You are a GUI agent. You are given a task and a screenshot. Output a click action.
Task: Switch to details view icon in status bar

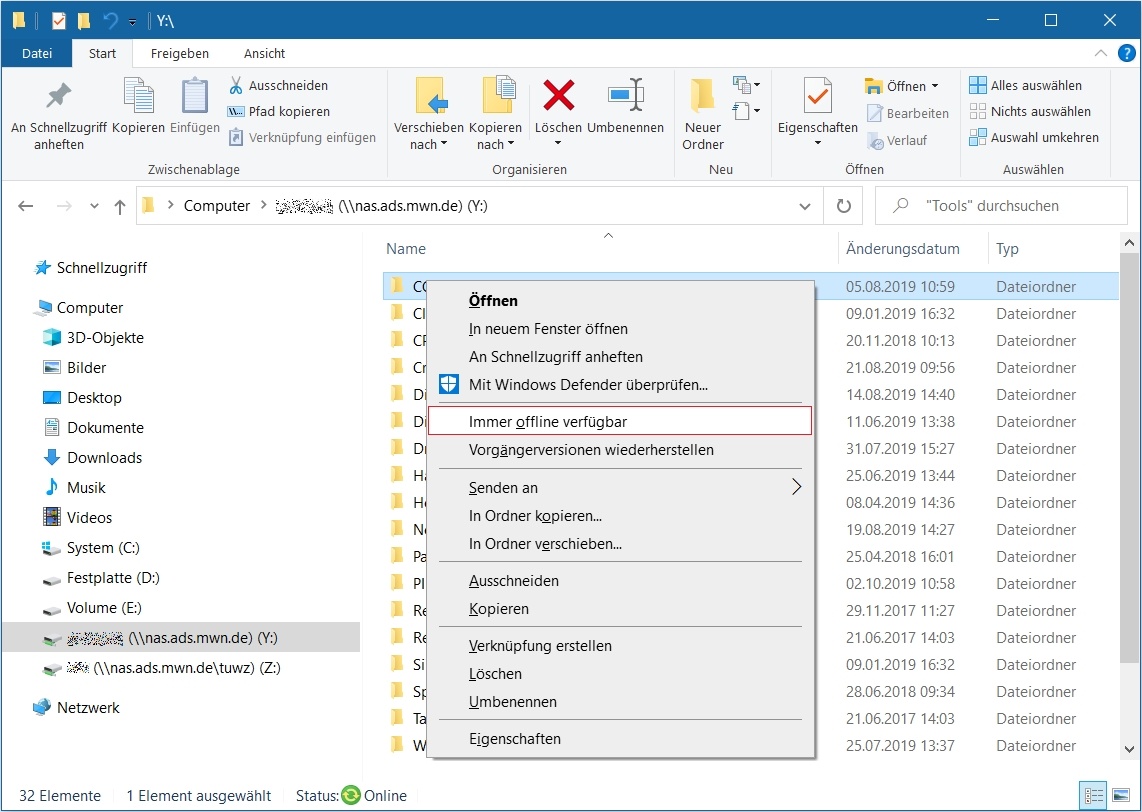point(1094,796)
